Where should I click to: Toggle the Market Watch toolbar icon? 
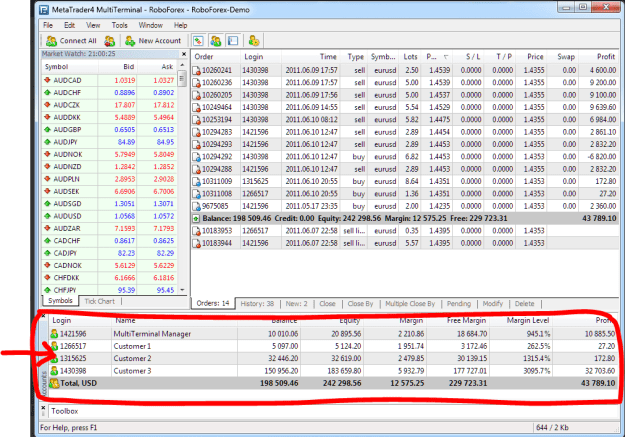click(x=198, y=41)
